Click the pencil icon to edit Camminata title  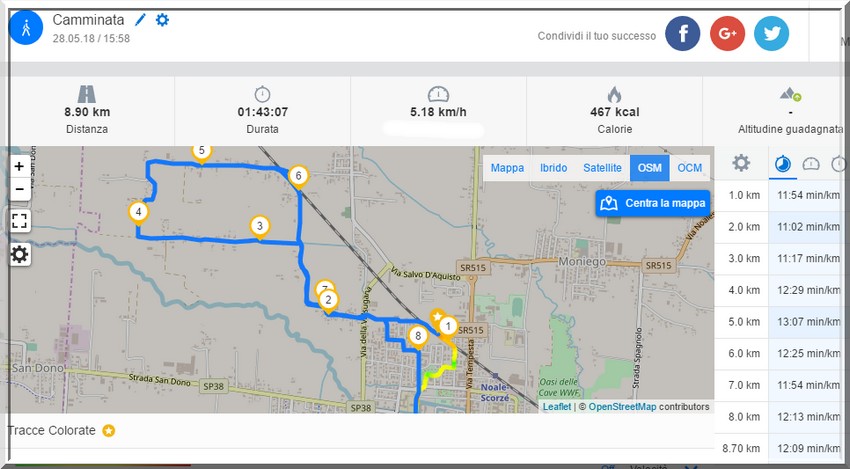tap(141, 20)
